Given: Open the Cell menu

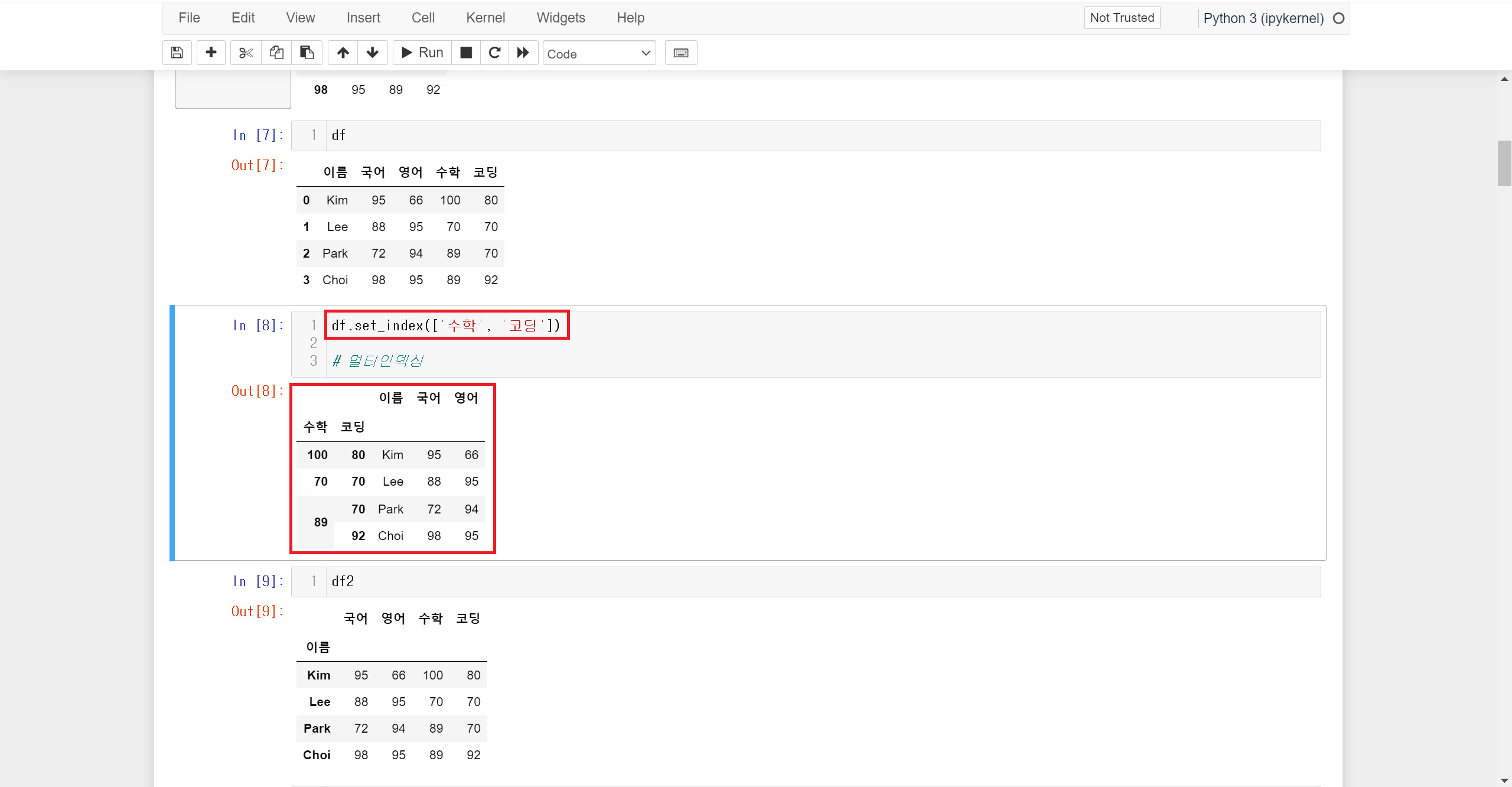Looking at the screenshot, I should [x=423, y=18].
